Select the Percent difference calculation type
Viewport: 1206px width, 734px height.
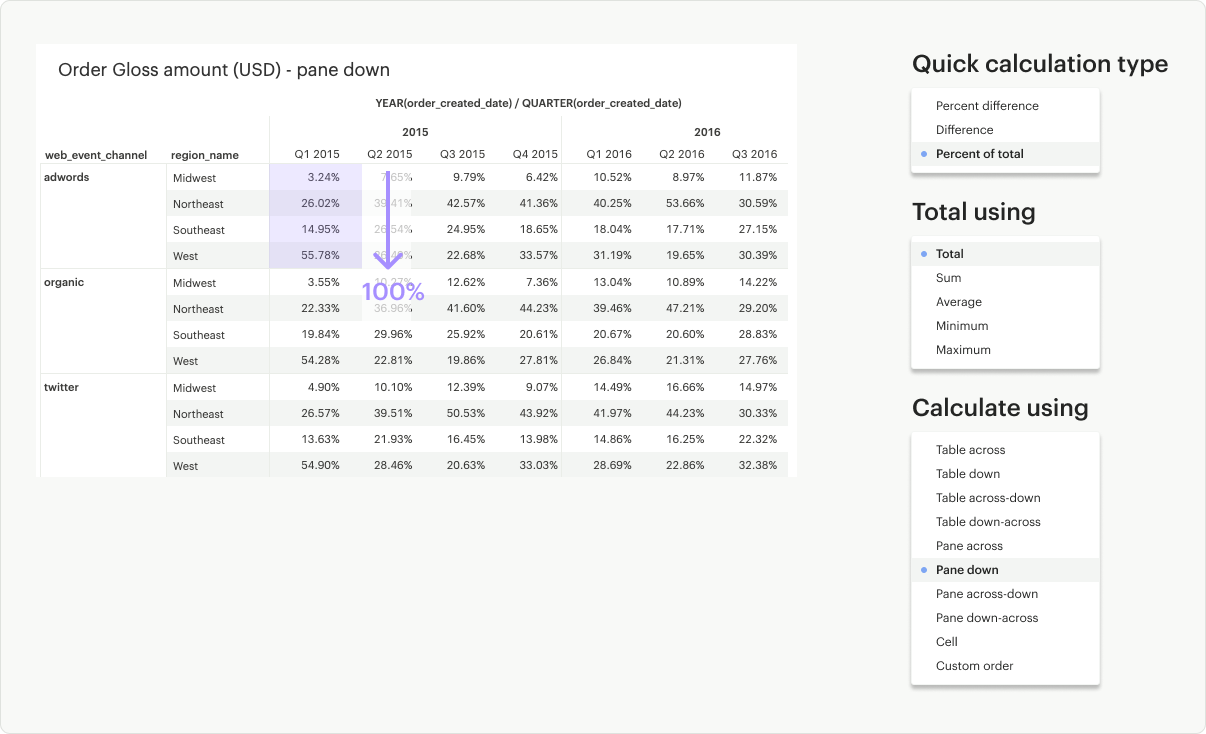(x=986, y=106)
